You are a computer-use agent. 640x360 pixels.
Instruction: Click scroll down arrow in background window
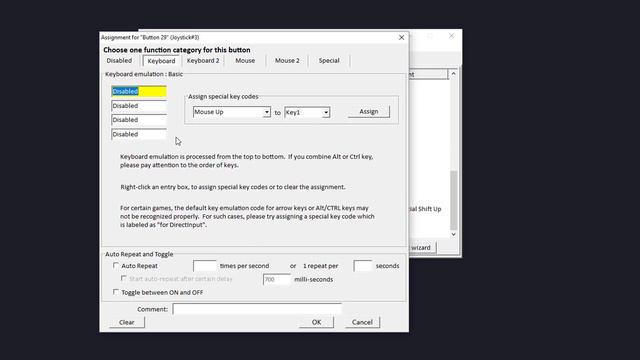coord(453,234)
